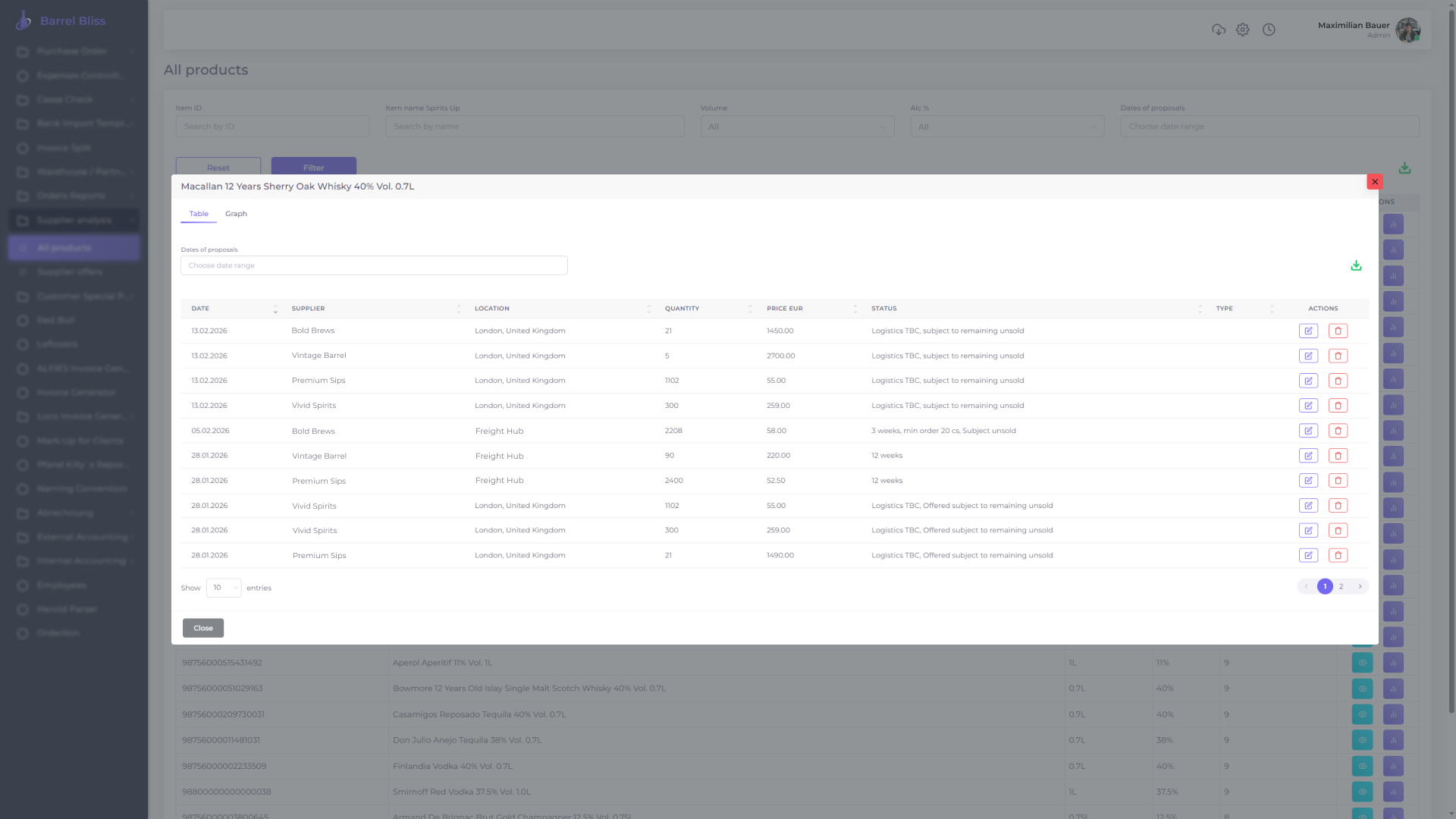1456x819 pixels.
Task: Click the Close button in modal footer
Action: tap(202, 628)
